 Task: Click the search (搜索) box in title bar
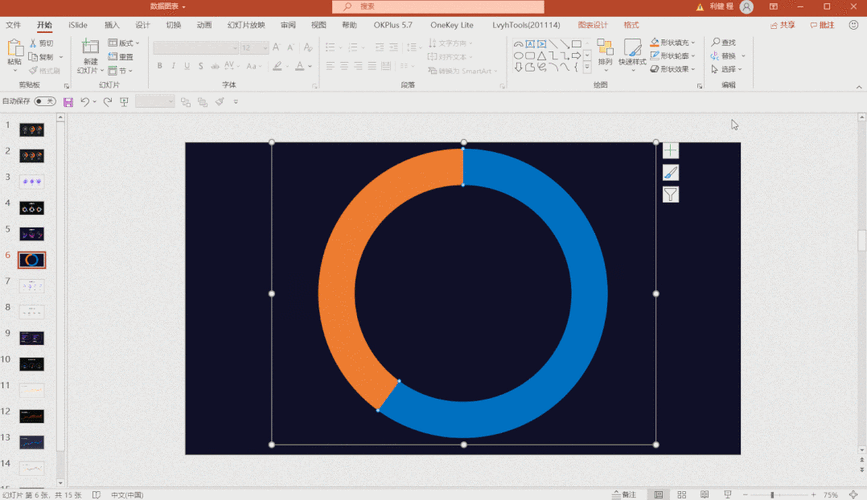click(438, 7)
